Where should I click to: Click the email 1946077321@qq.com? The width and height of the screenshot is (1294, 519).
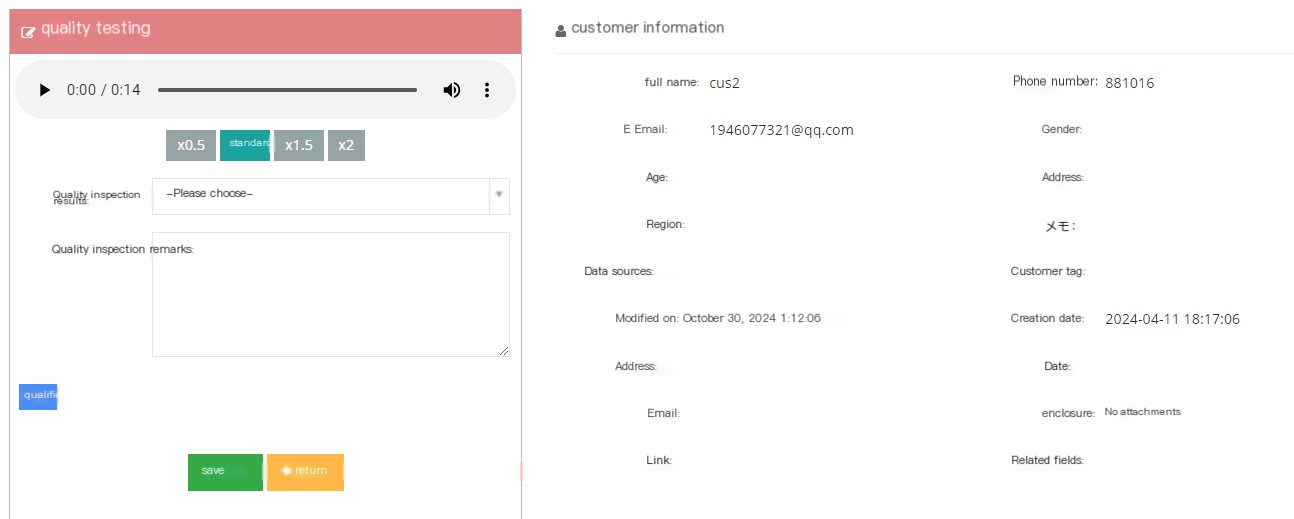click(781, 130)
